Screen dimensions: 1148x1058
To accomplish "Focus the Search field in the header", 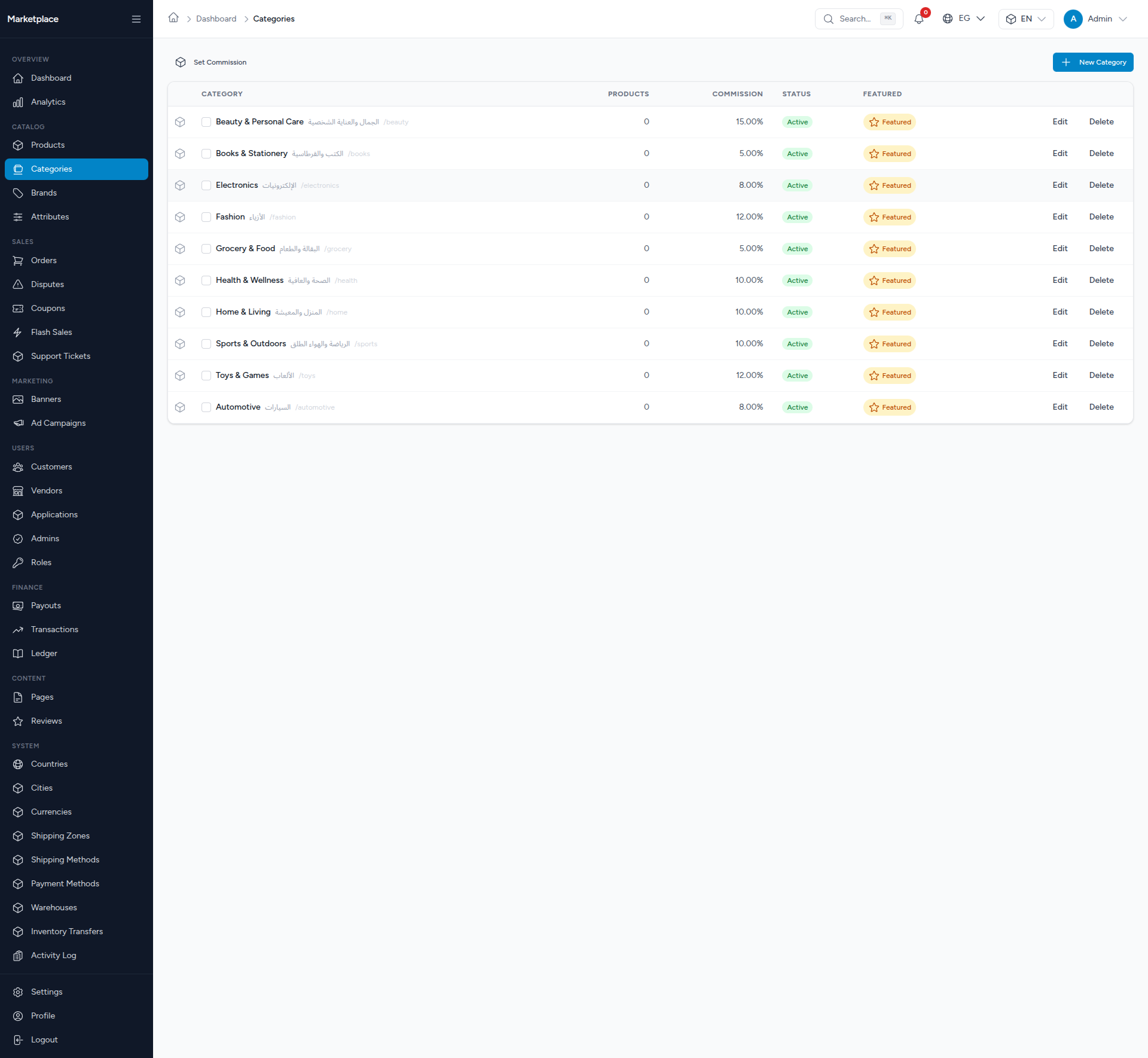I will click(859, 19).
